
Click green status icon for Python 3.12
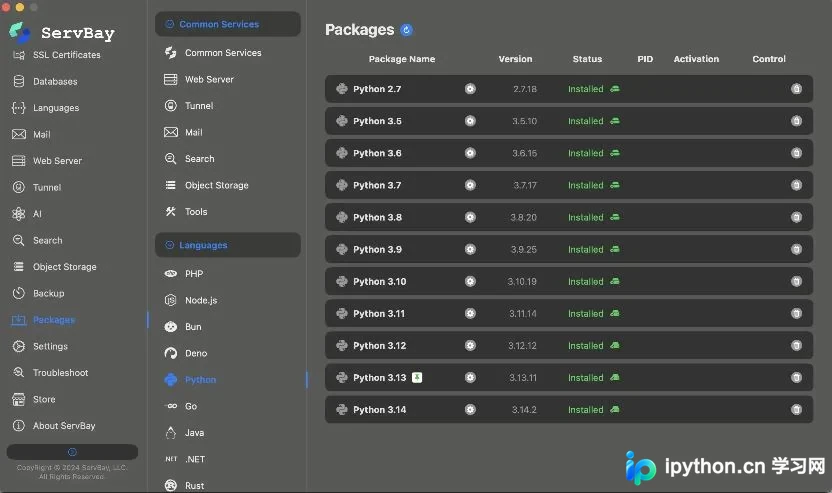[x=614, y=345]
